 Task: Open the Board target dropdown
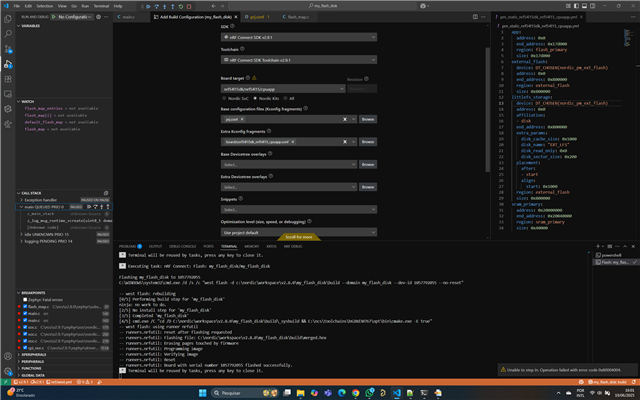point(283,89)
